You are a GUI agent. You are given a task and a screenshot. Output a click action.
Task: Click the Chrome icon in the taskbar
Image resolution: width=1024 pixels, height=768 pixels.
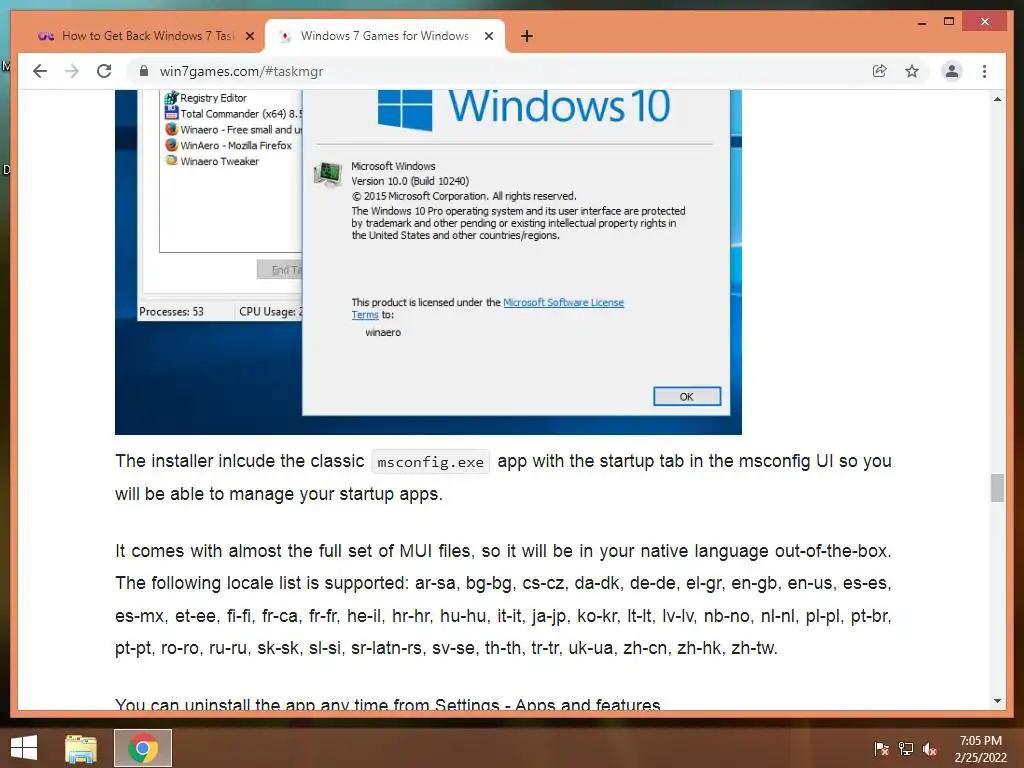click(143, 748)
